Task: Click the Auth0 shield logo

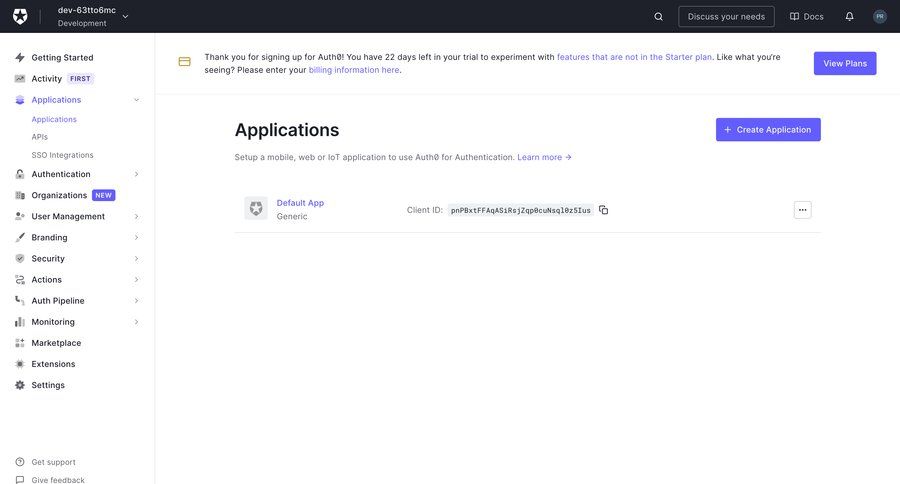Action: coord(20,16)
